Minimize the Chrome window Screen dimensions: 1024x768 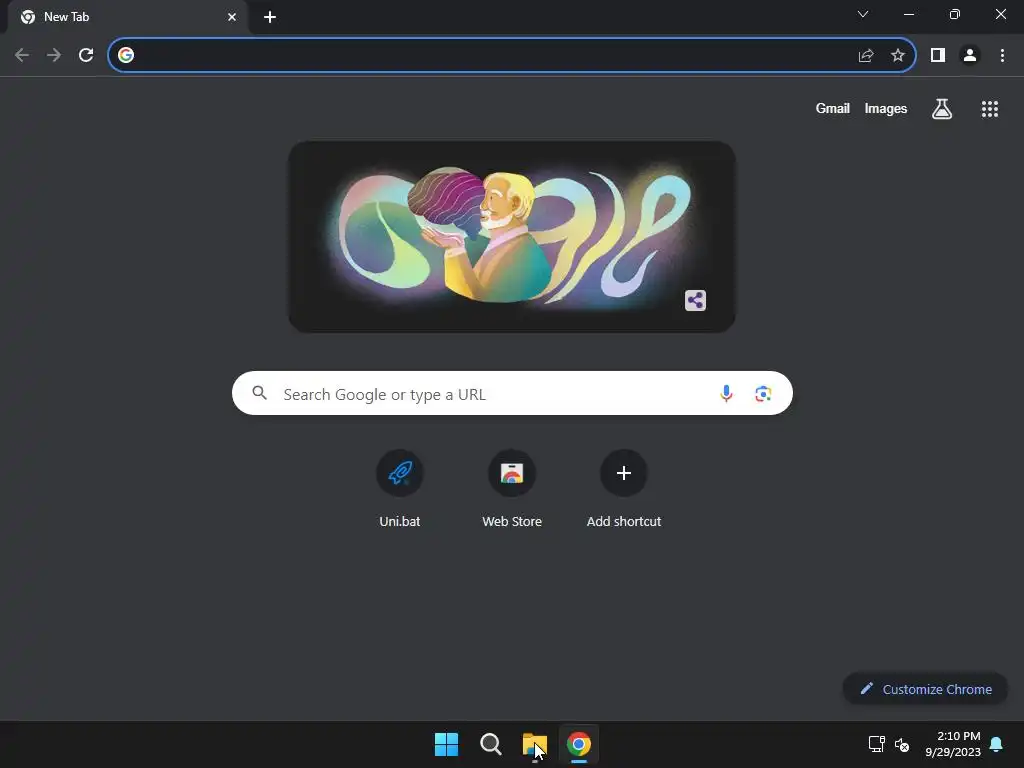tap(909, 14)
